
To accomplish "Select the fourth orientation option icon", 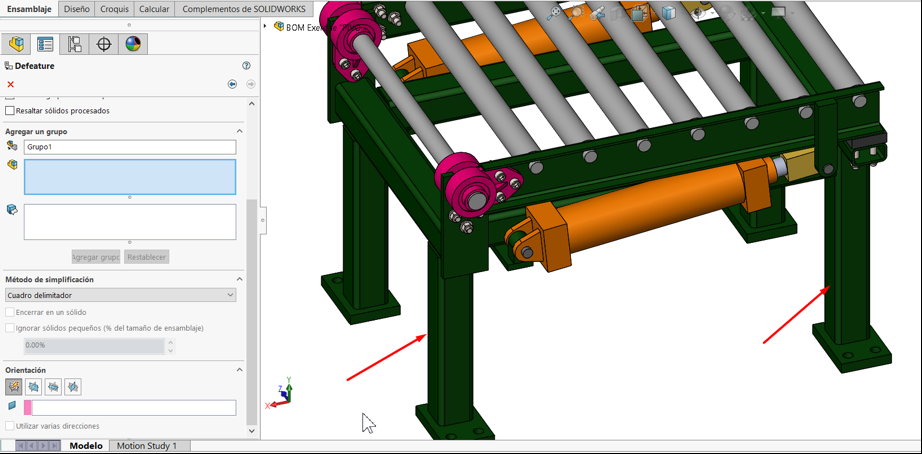I will 73,387.
